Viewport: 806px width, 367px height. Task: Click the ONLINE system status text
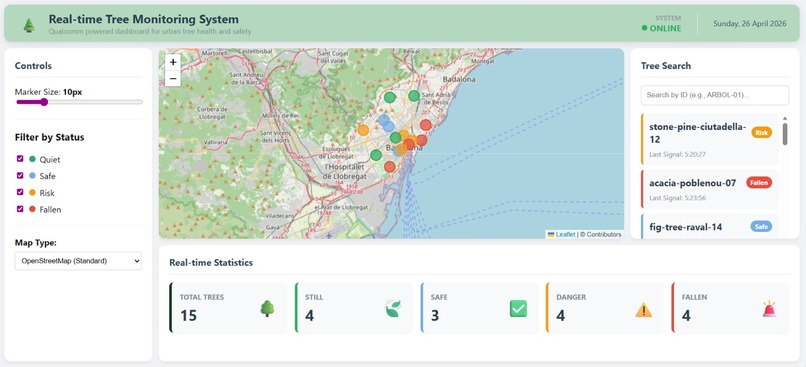tap(666, 28)
